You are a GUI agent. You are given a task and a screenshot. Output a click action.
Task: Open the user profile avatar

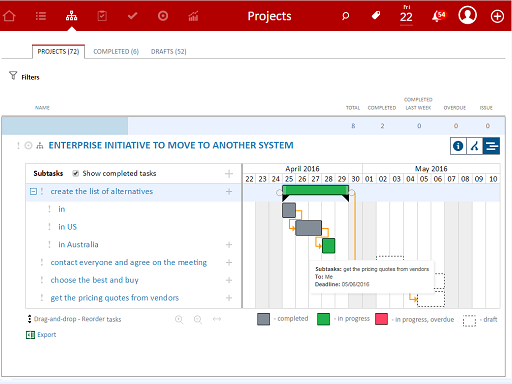pos(467,15)
